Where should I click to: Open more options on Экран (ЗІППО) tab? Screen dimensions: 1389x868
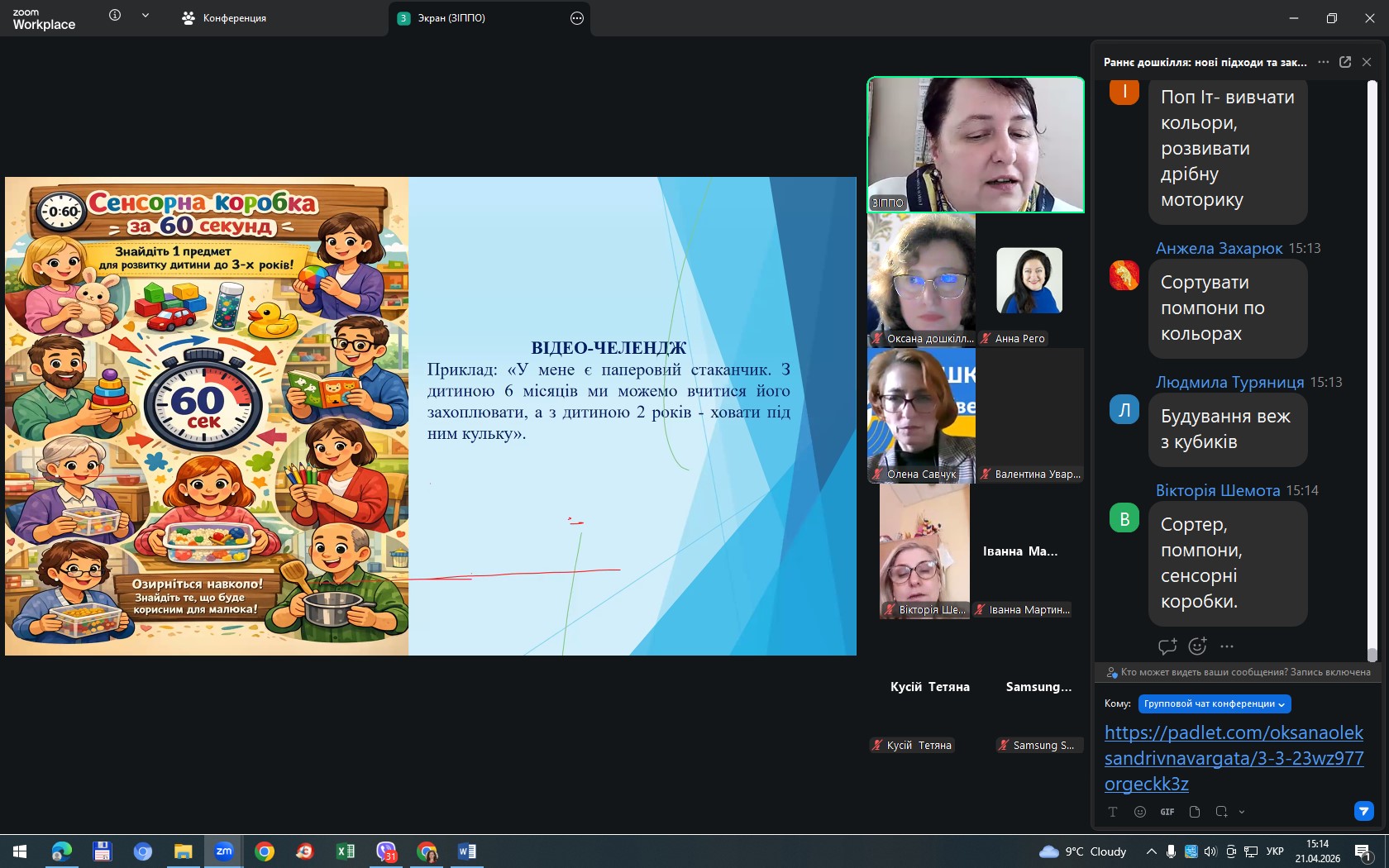[577, 18]
